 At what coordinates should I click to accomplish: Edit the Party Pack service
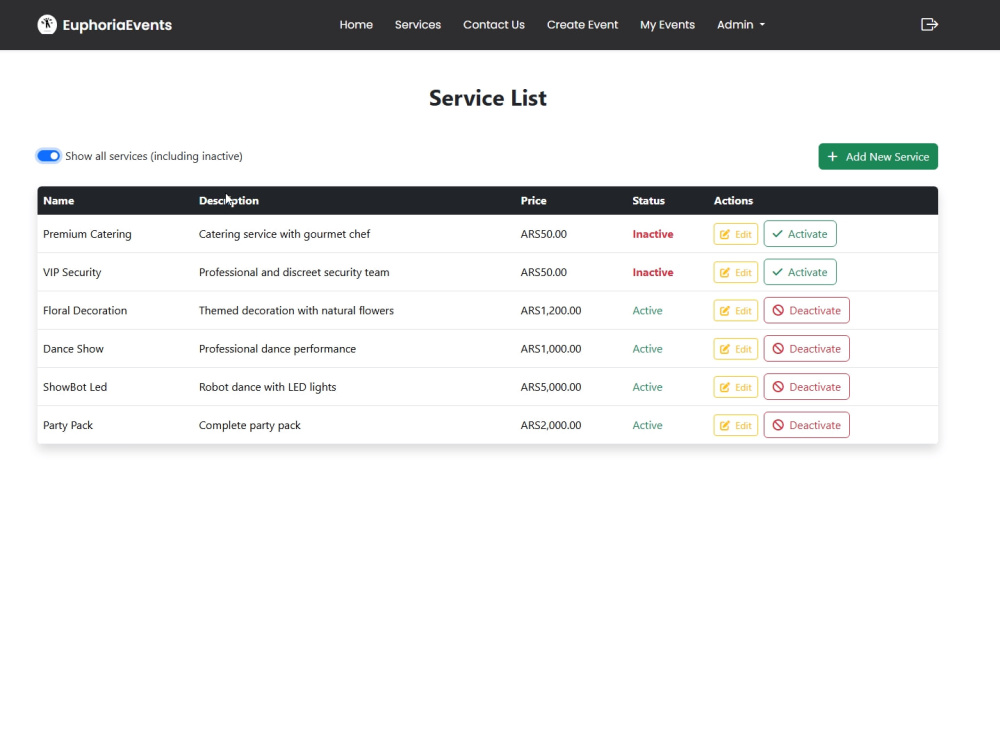pyautogui.click(x=735, y=425)
